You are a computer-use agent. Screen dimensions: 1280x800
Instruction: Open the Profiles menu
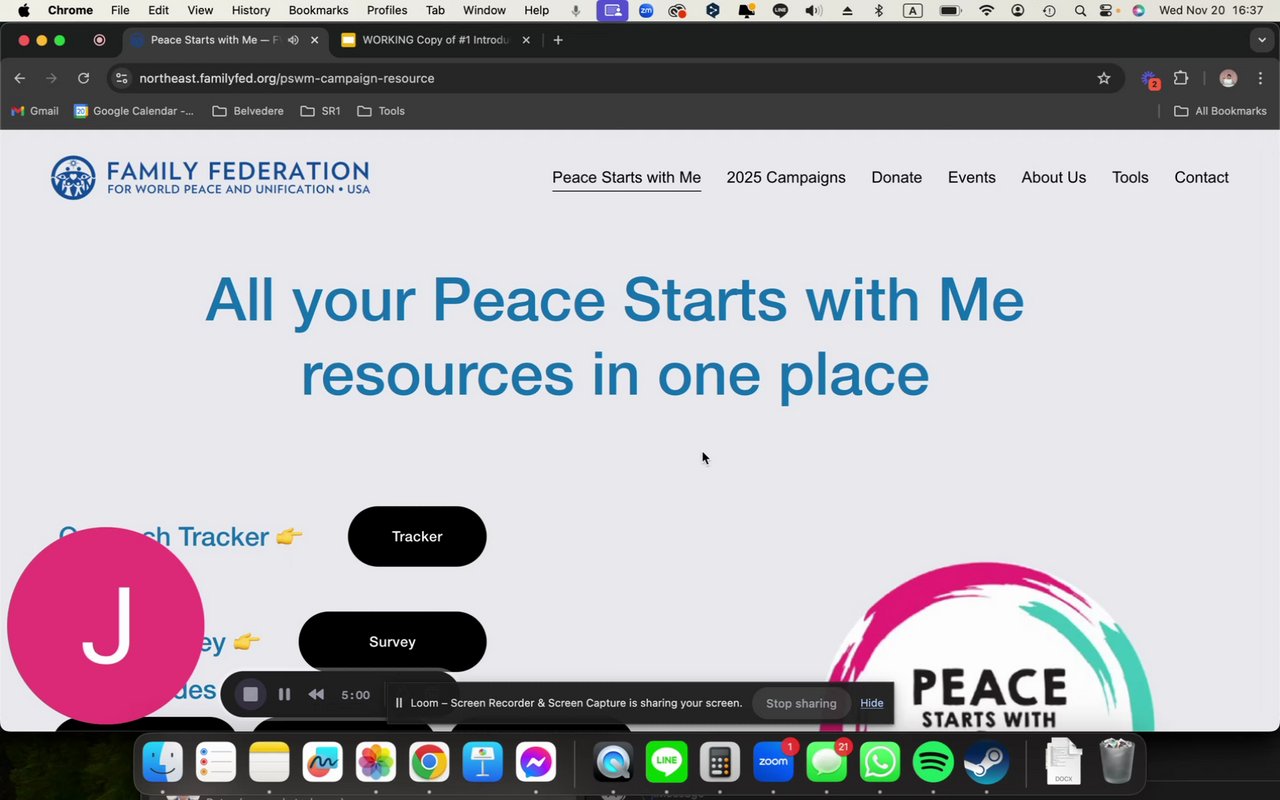coord(387,10)
